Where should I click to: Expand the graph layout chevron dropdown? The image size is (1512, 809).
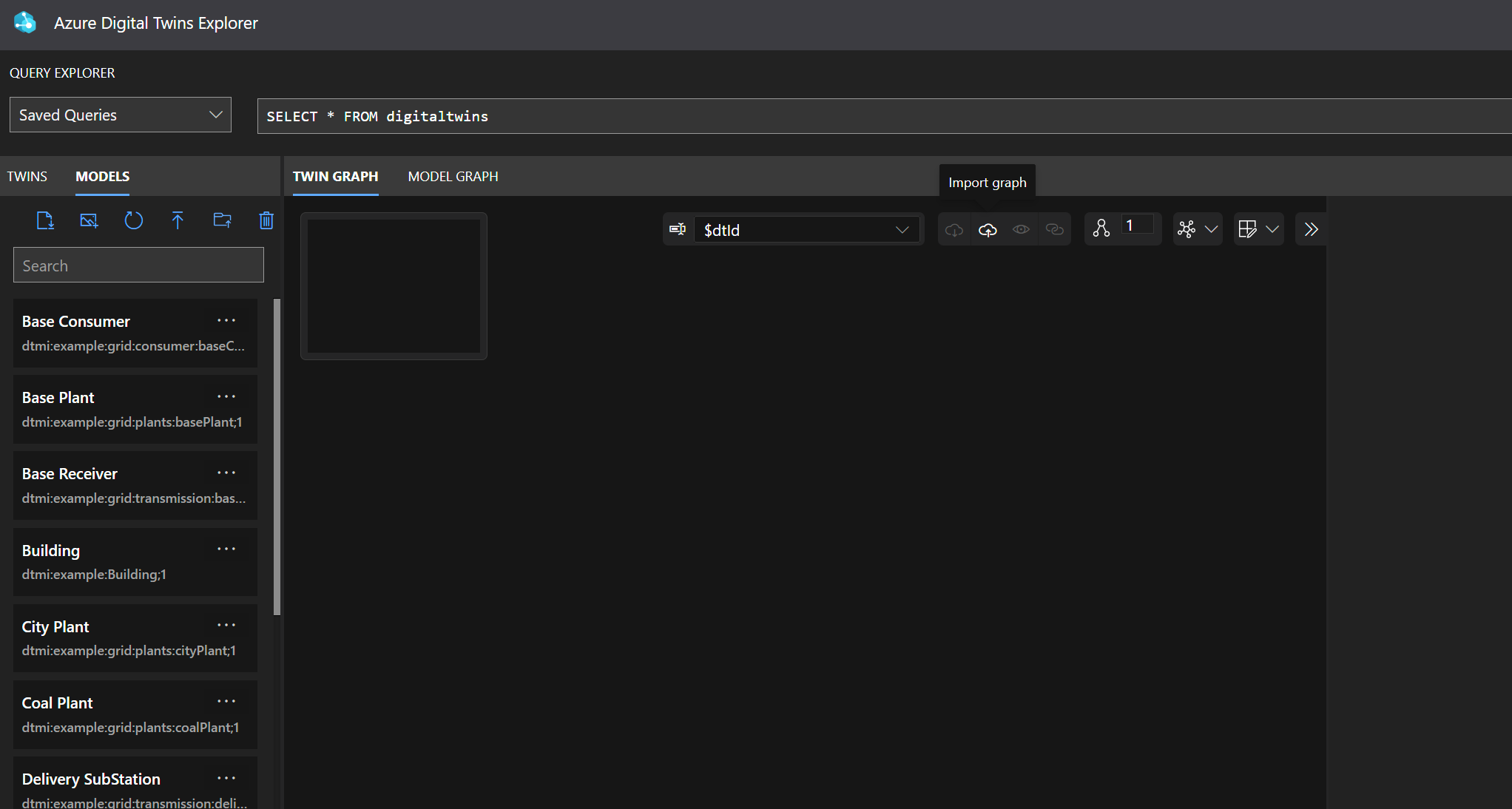(x=1211, y=229)
